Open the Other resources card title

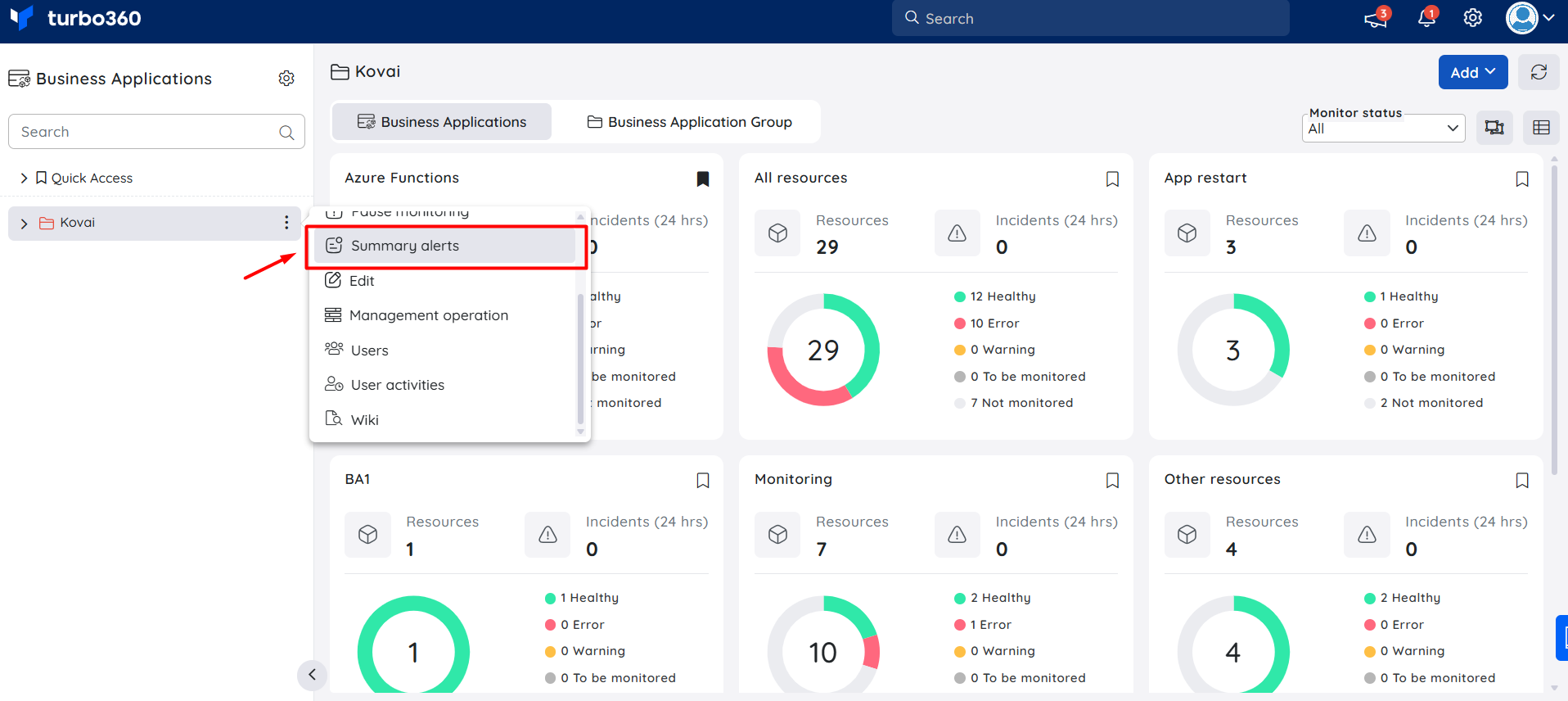click(1223, 479)
